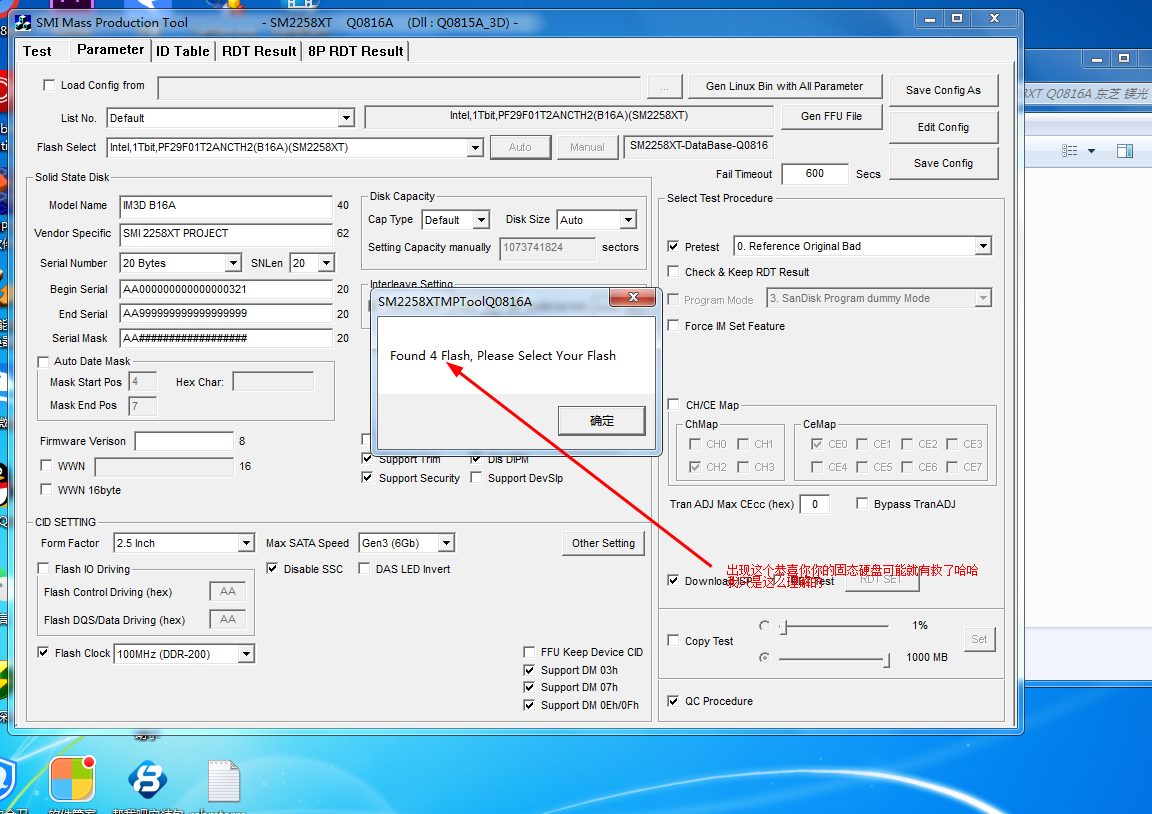This screenshot has width=1152, height=814.
Task: Focus the Vendor Specific field
Action: pos(226,234)
